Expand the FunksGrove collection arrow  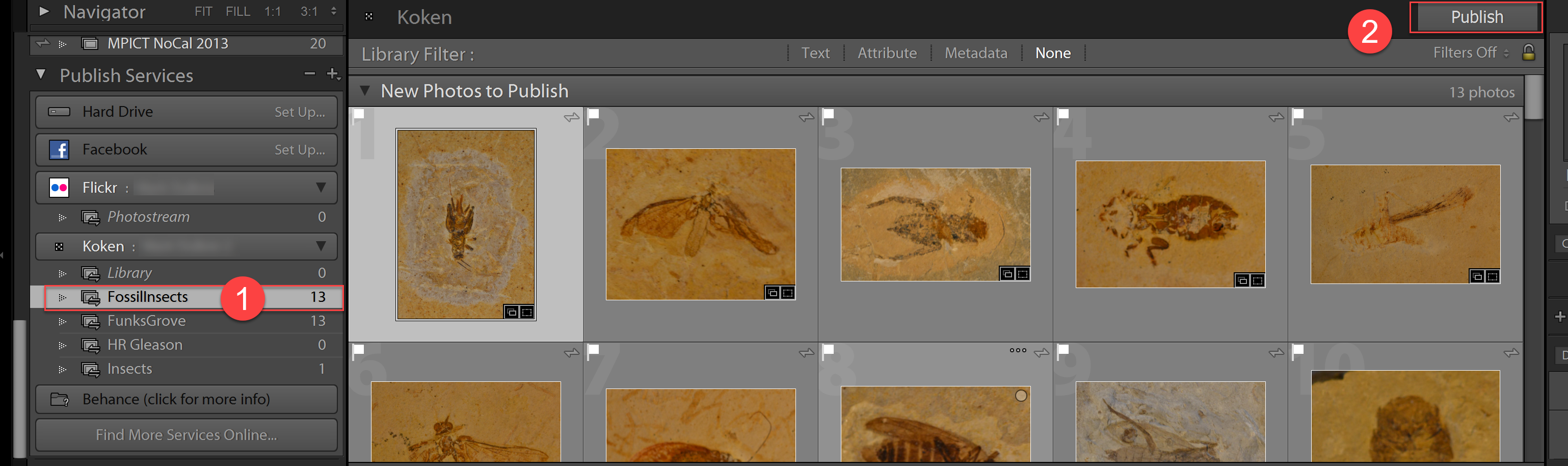click(62, 322)
